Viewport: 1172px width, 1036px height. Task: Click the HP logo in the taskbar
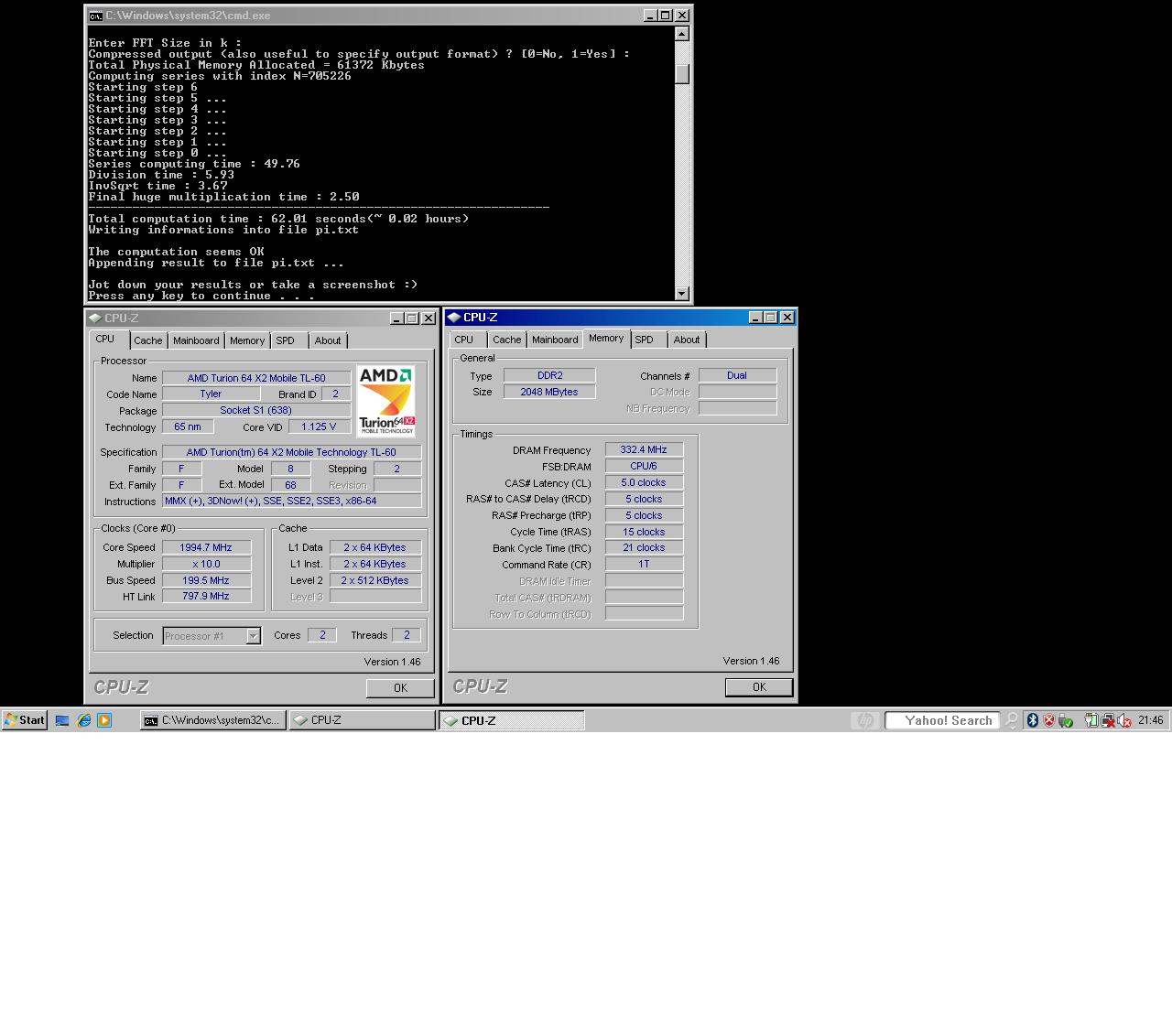tap(864, 720)
